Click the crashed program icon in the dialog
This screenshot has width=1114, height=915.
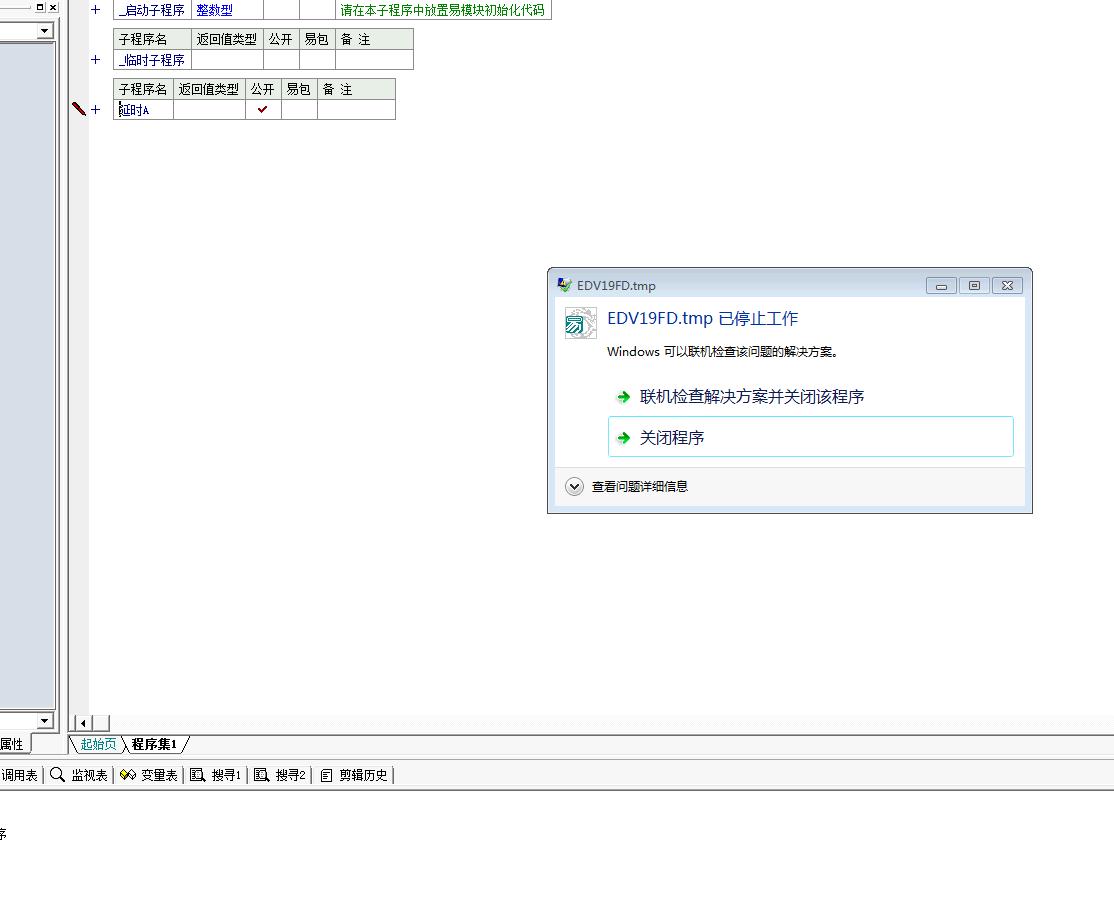click(x=580, y=323)
